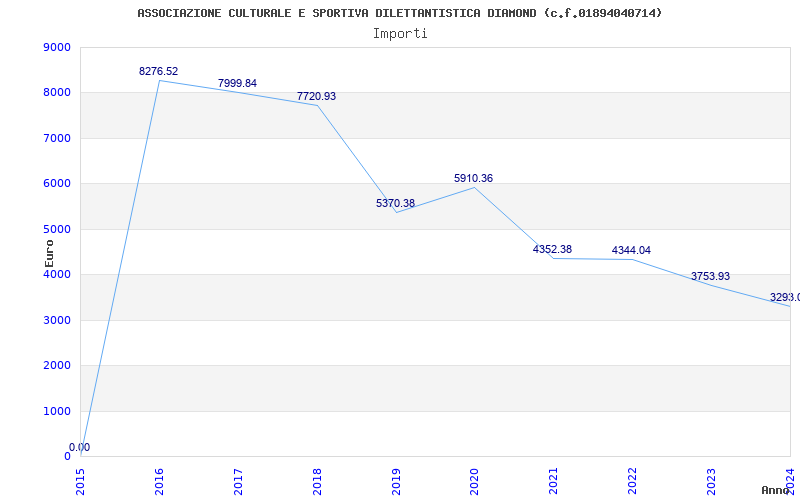800x500 pixels.
Task: Select the 2023 year axis tick
Action: click(711, 482)
